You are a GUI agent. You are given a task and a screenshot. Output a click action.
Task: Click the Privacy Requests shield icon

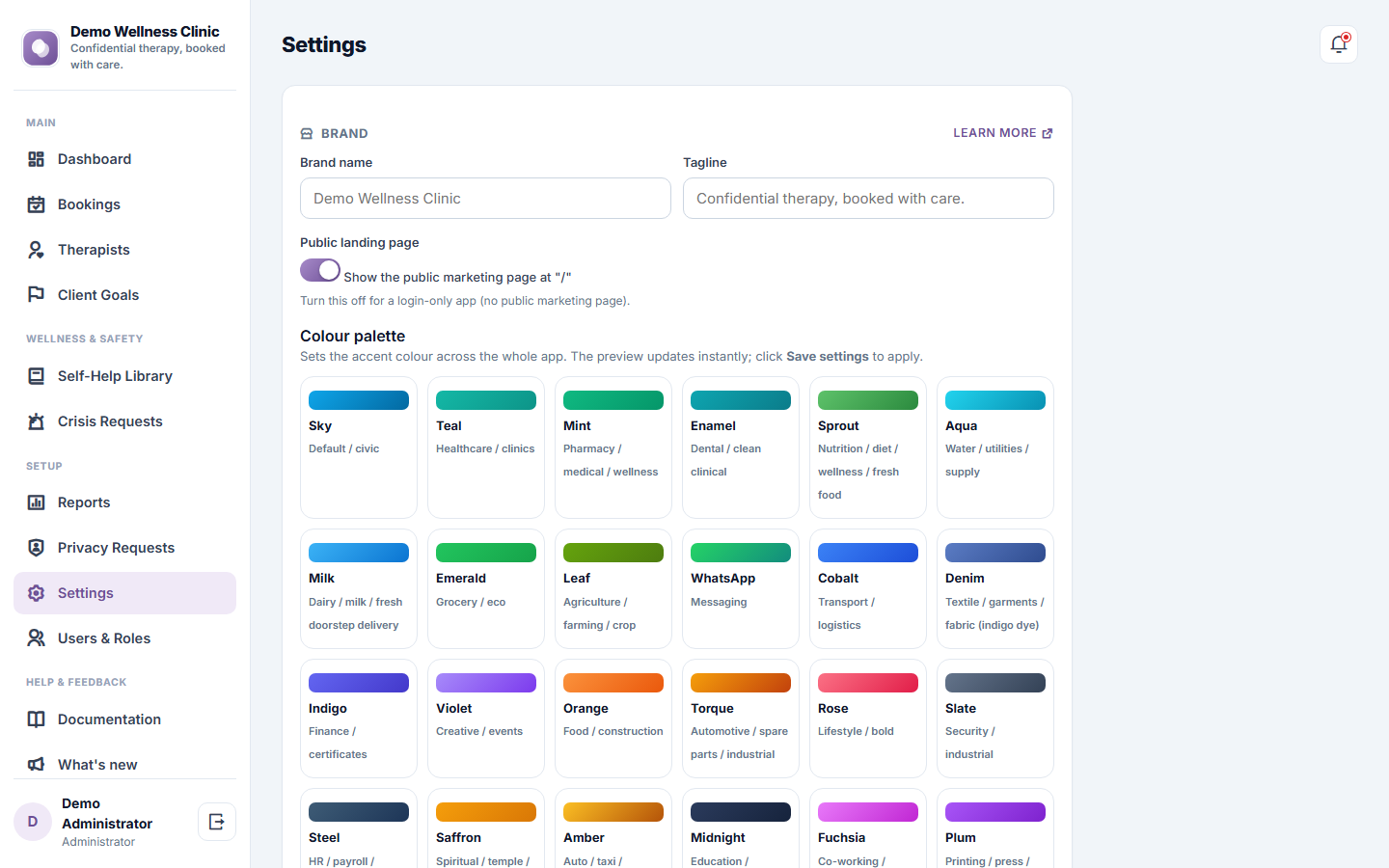point(37,548)
